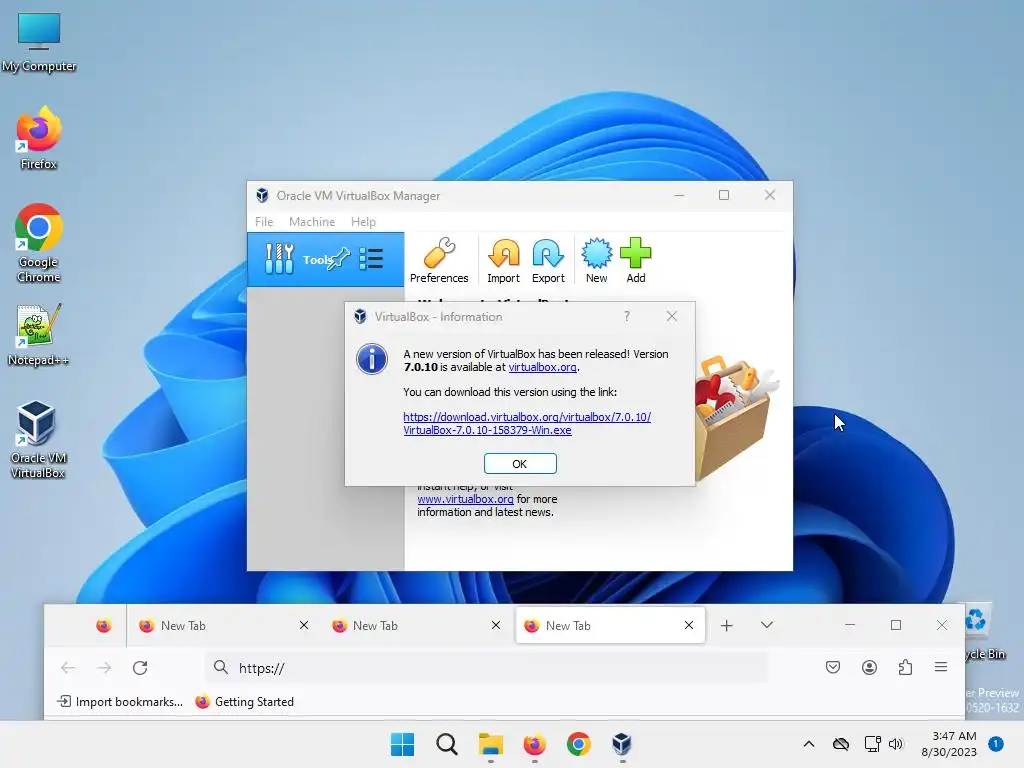The width and height of the screenshot is (1024, 768).
Task: Open the Firefox hamburger application menu
Action: click(941, 667)
